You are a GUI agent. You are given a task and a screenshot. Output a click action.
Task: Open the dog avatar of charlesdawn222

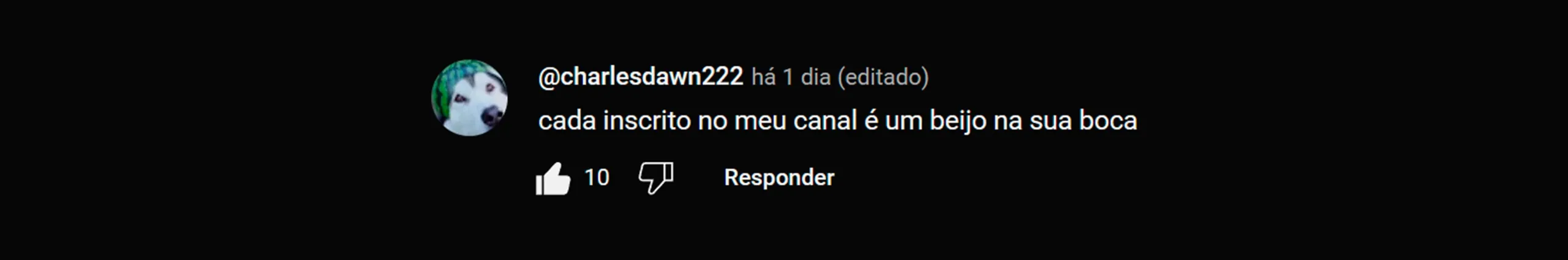pyautogui.click(x=469, y=97)
